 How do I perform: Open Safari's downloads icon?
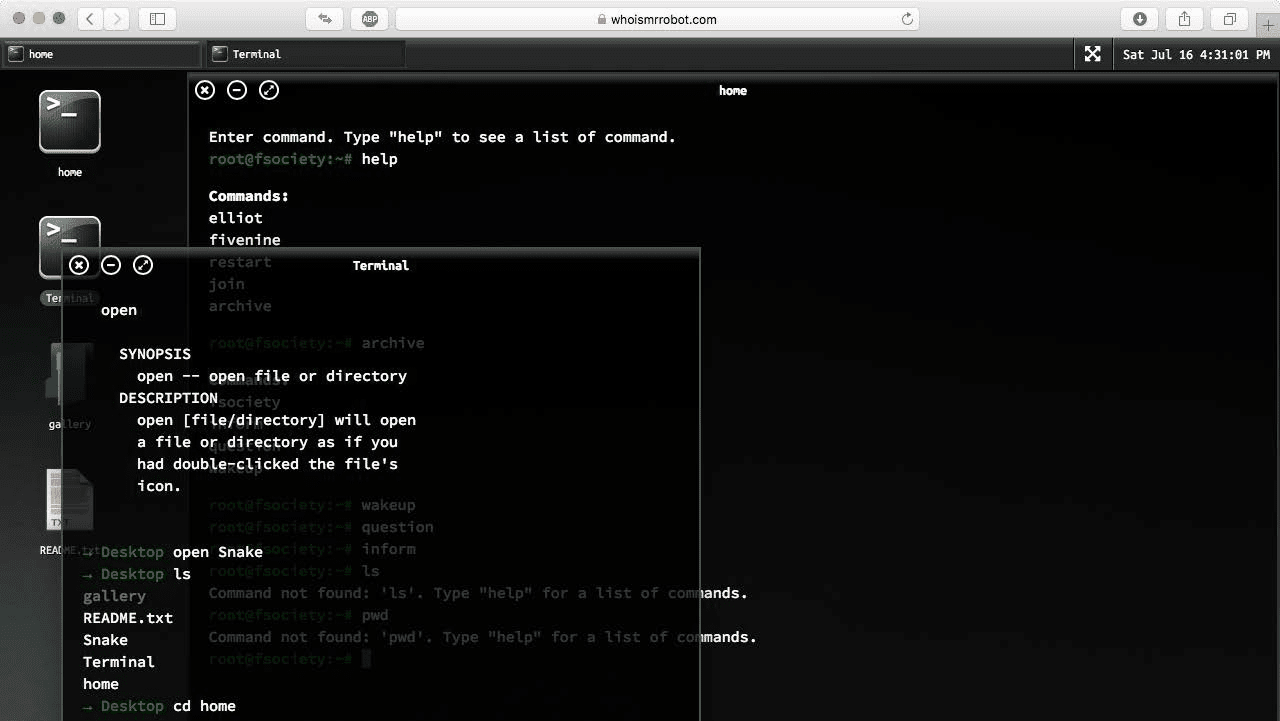pos(1139,19)
